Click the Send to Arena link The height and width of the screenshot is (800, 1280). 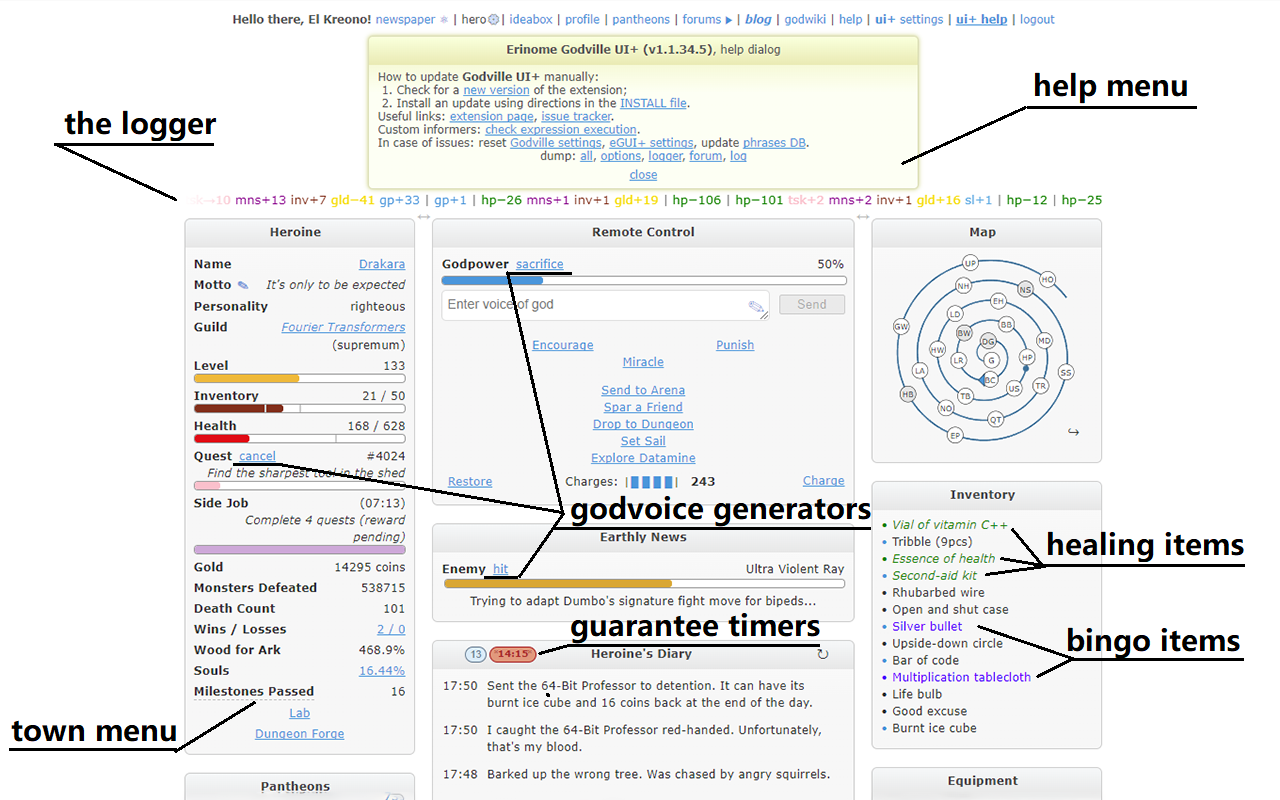643,390
